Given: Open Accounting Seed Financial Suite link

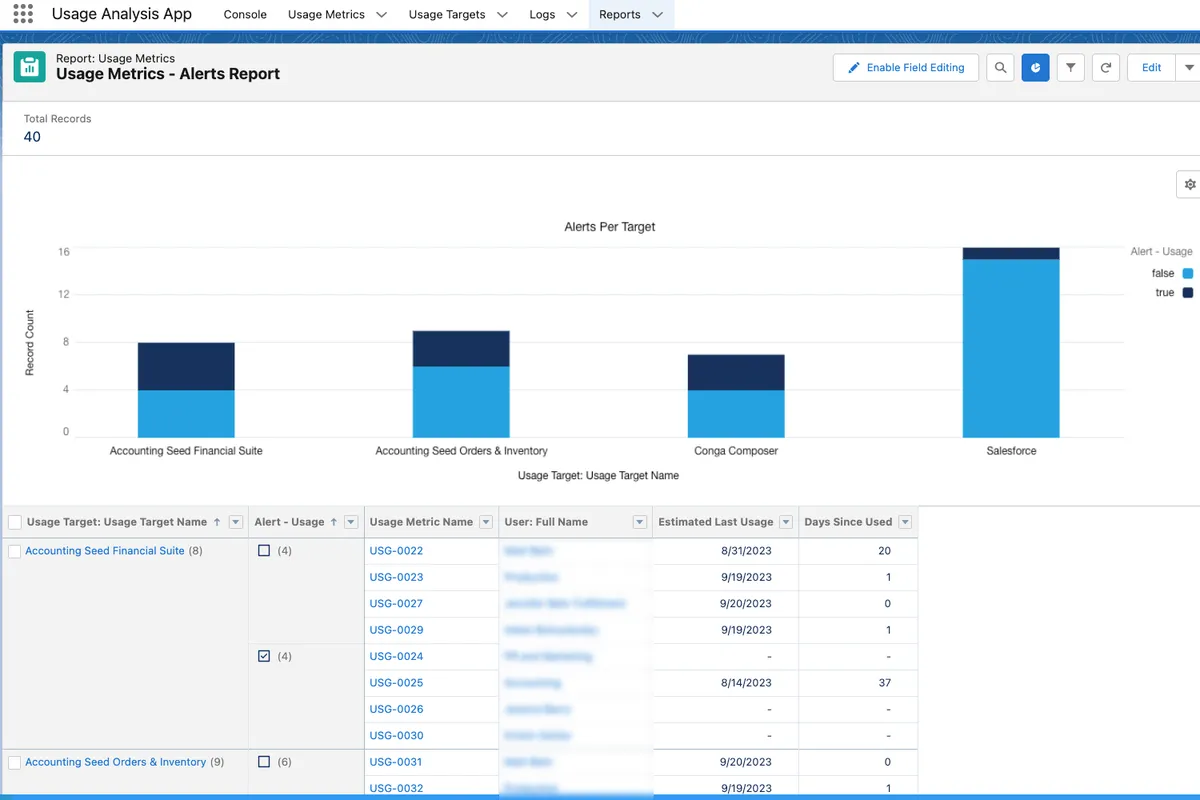Looking at the screenshot, I should [x=105, y=551].
